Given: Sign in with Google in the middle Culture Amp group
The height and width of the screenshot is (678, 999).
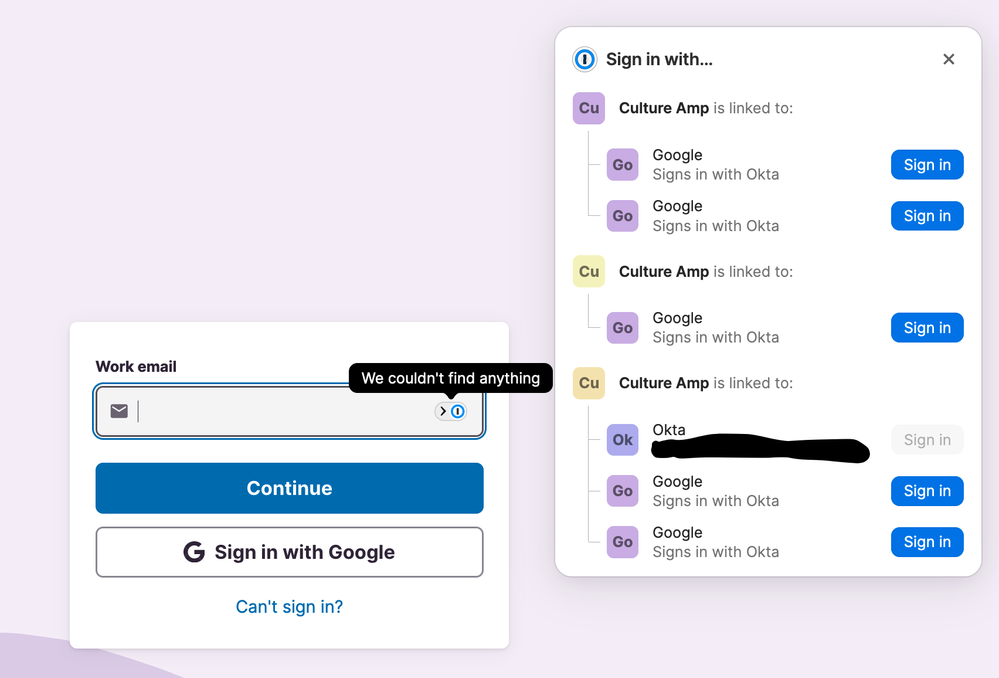Looking at the screenshot, I should click(927, 328).
